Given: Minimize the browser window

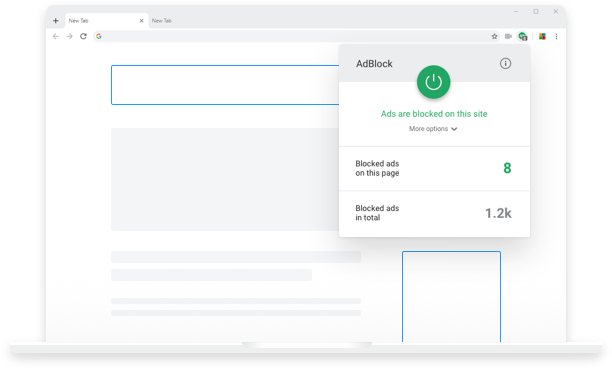Looking at the screenshot, I should tap(516, 12).
